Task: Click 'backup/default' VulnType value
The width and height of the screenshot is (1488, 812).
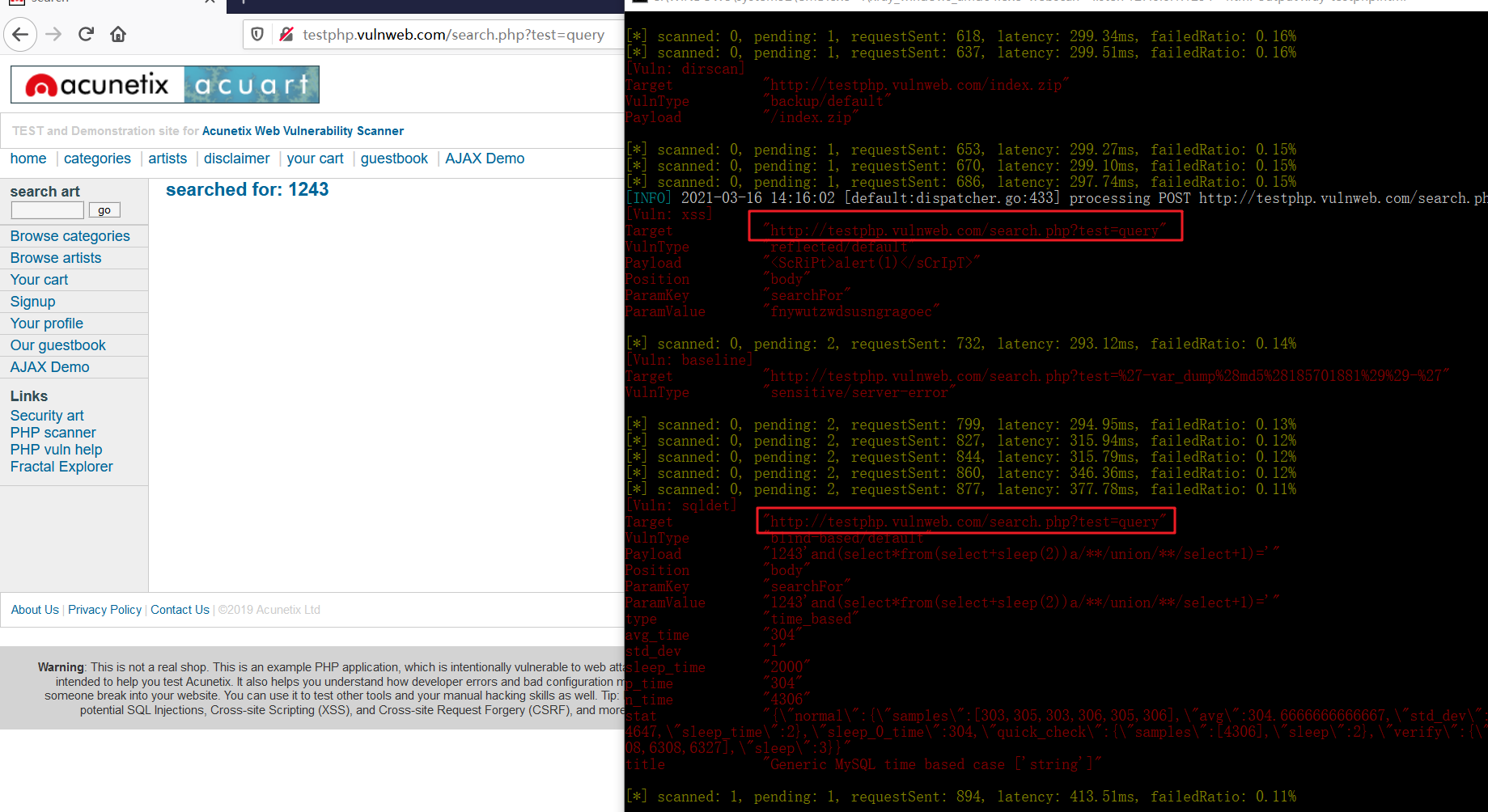Action: [x=827, y=101]
